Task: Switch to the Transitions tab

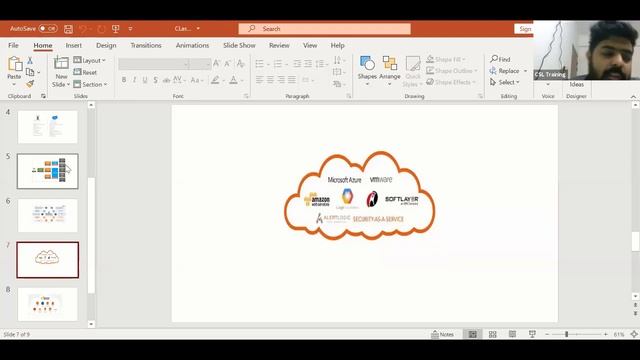Action: pos(146,45)
